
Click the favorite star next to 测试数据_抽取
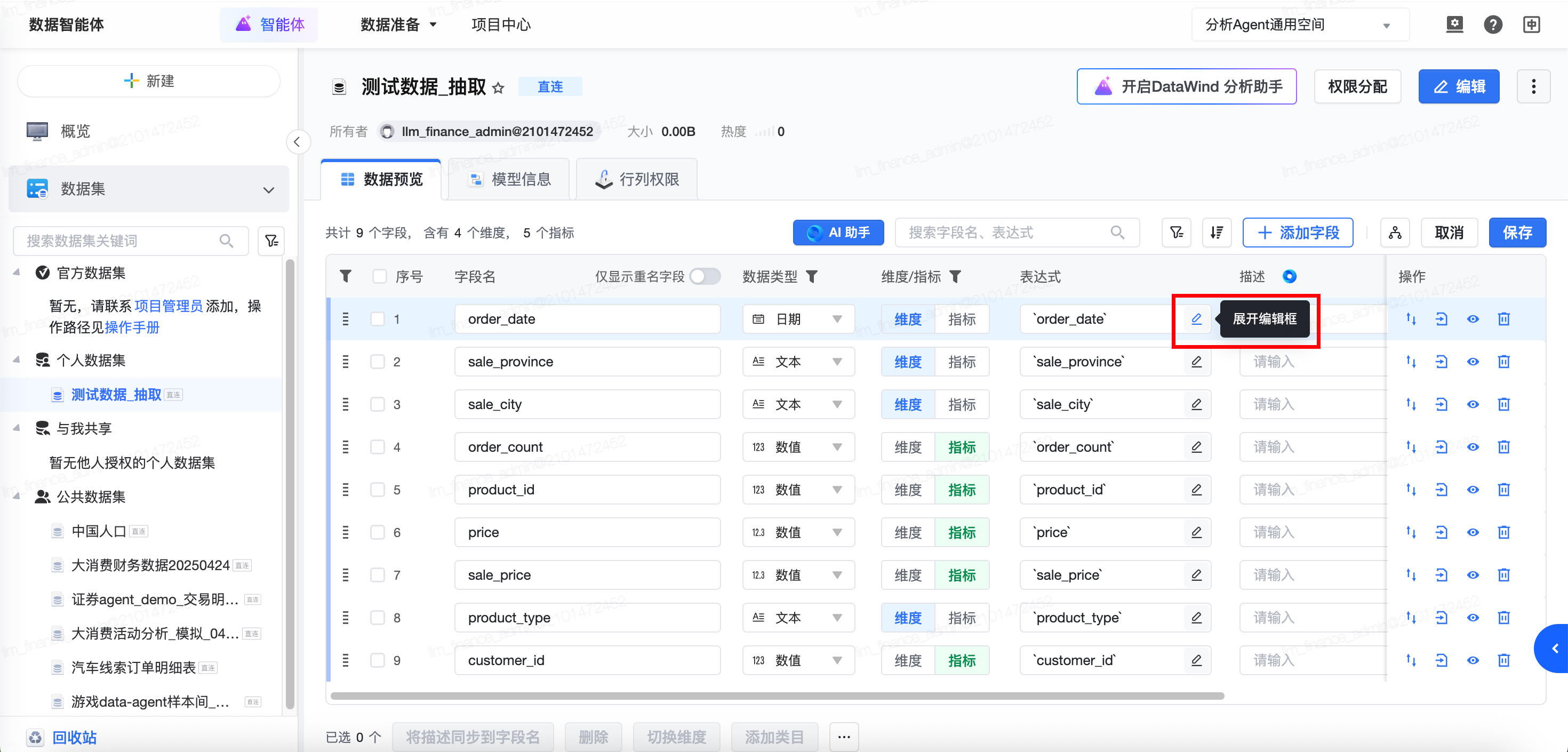click(x=498, y=87)
